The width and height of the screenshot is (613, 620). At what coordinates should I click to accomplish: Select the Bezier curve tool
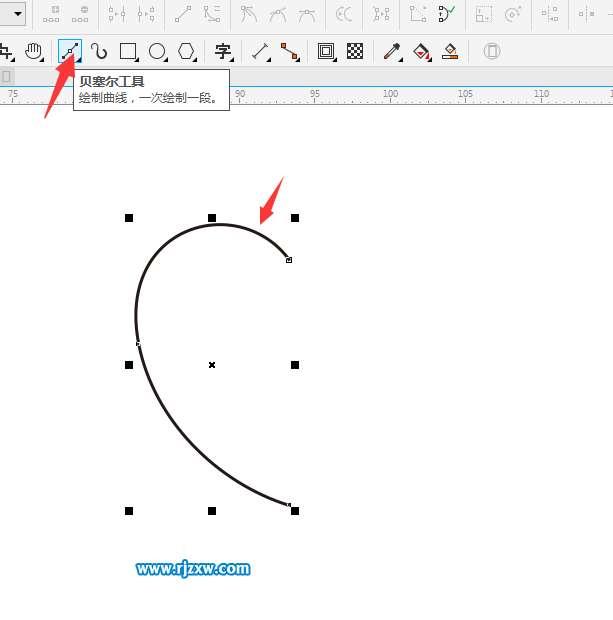[70, 51]
